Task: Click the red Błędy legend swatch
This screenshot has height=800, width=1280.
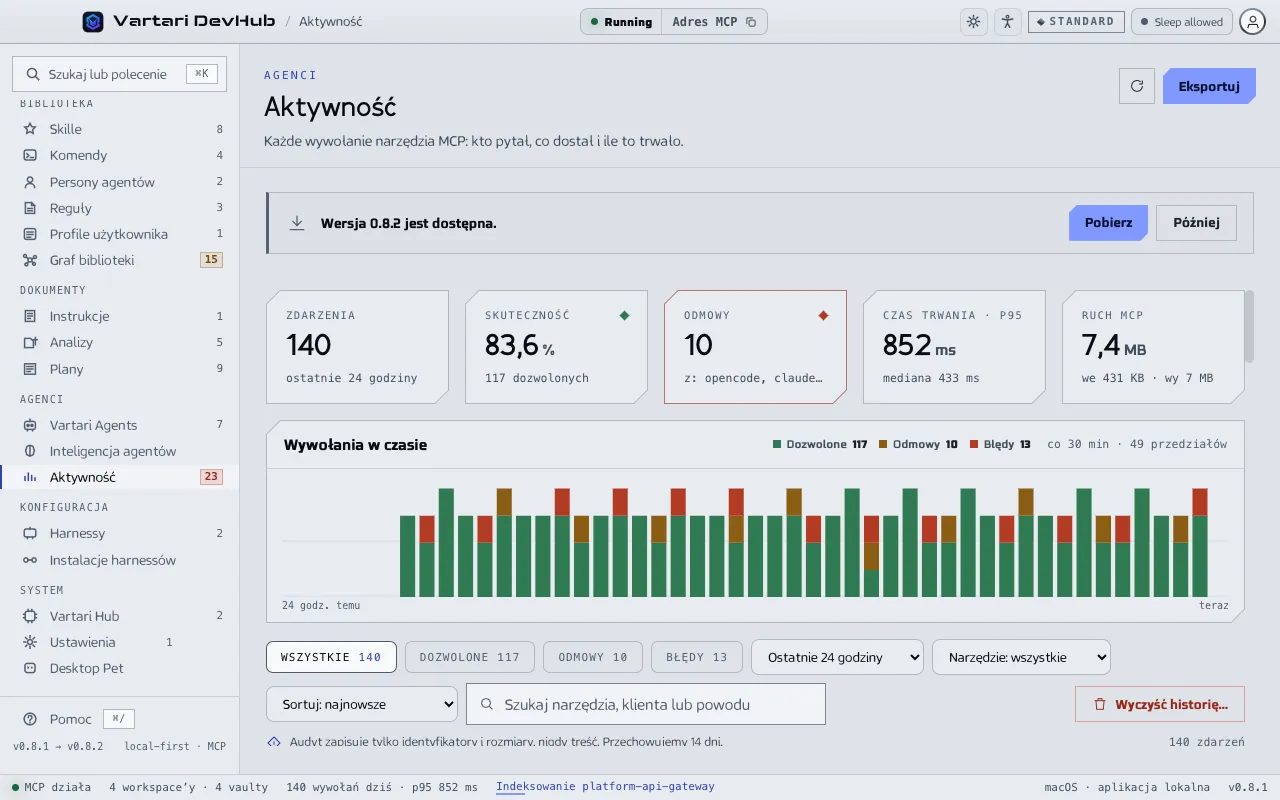Action: (x=973, y=444)
